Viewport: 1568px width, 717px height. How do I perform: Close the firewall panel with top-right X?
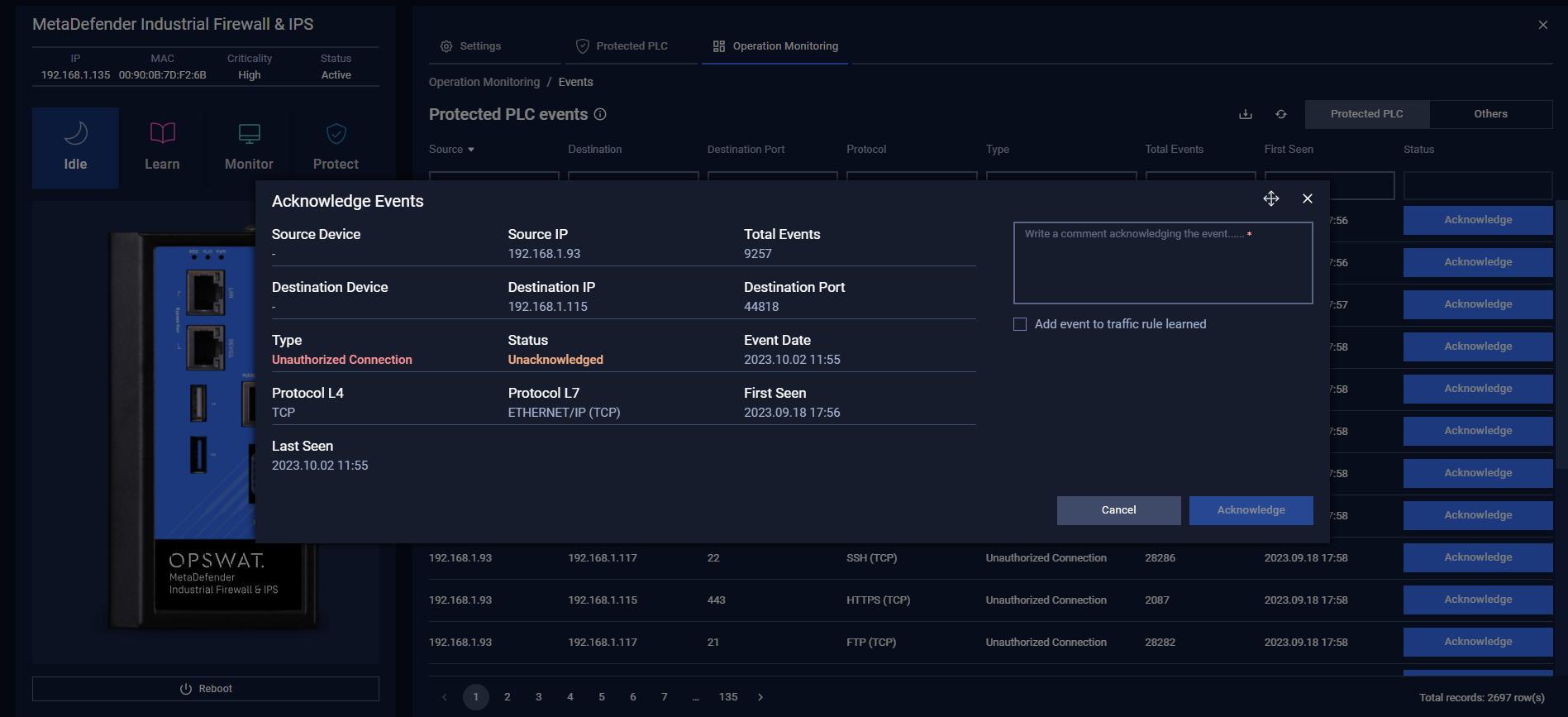point(1543,25)
